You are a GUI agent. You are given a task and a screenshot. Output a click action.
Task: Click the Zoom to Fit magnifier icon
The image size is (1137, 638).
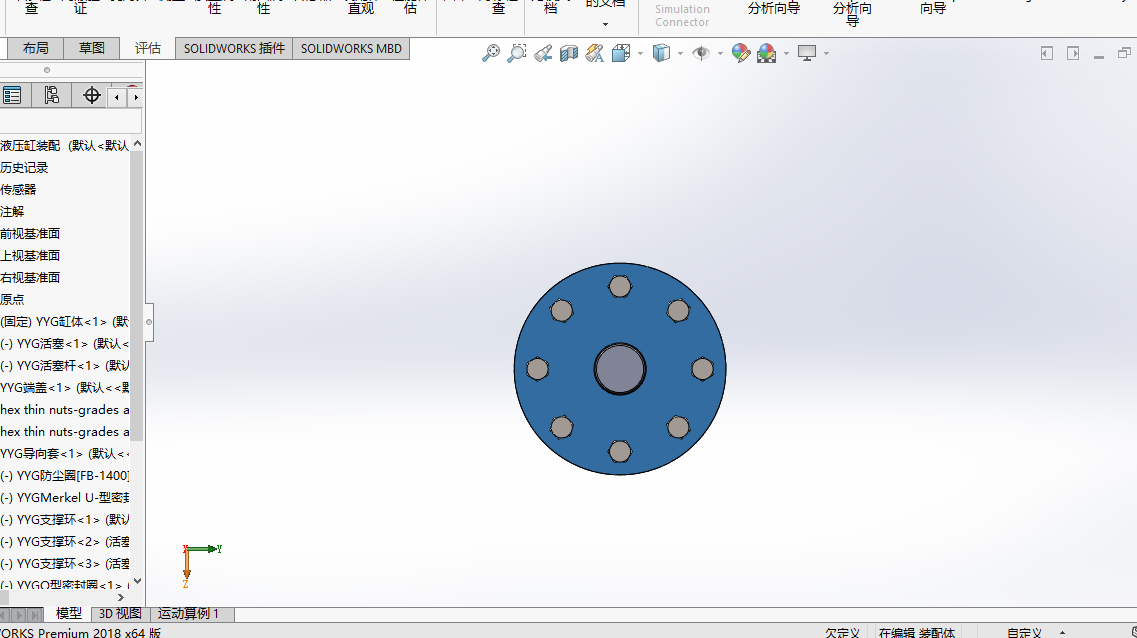pos(491,53)
